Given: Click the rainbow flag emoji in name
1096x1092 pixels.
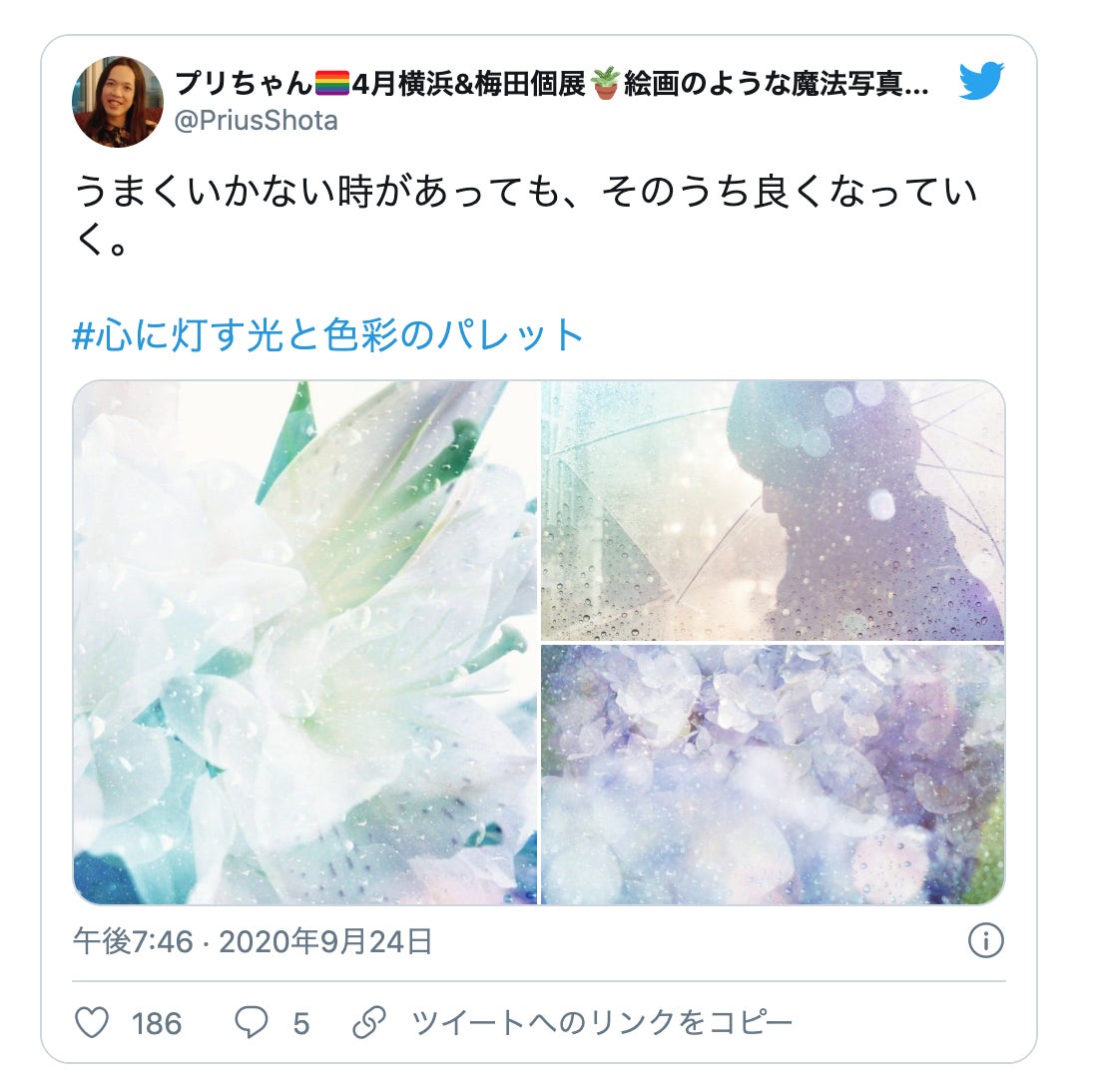Looking at the screenshot, I should click(332, 83).
